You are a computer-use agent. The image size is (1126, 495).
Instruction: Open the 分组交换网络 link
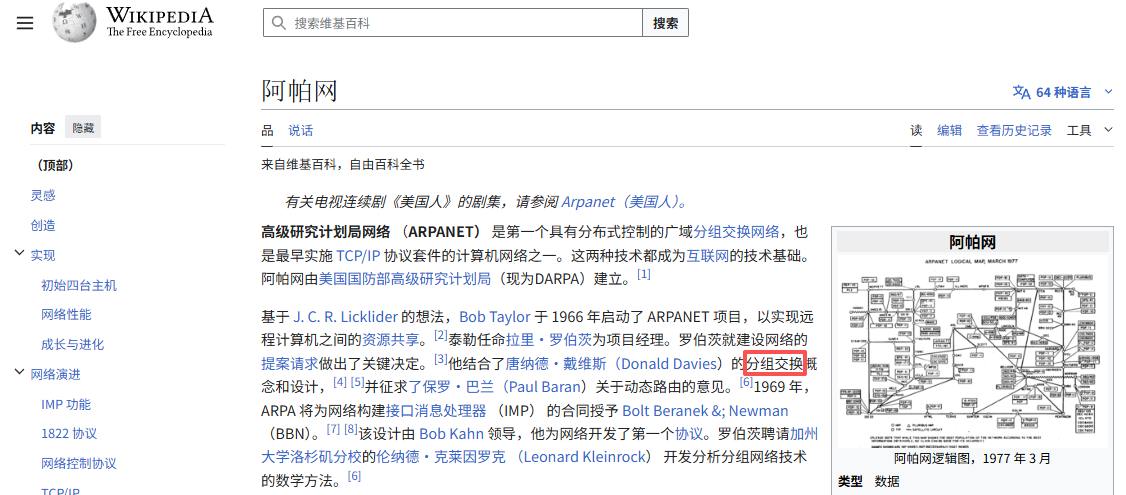(736, 232)
